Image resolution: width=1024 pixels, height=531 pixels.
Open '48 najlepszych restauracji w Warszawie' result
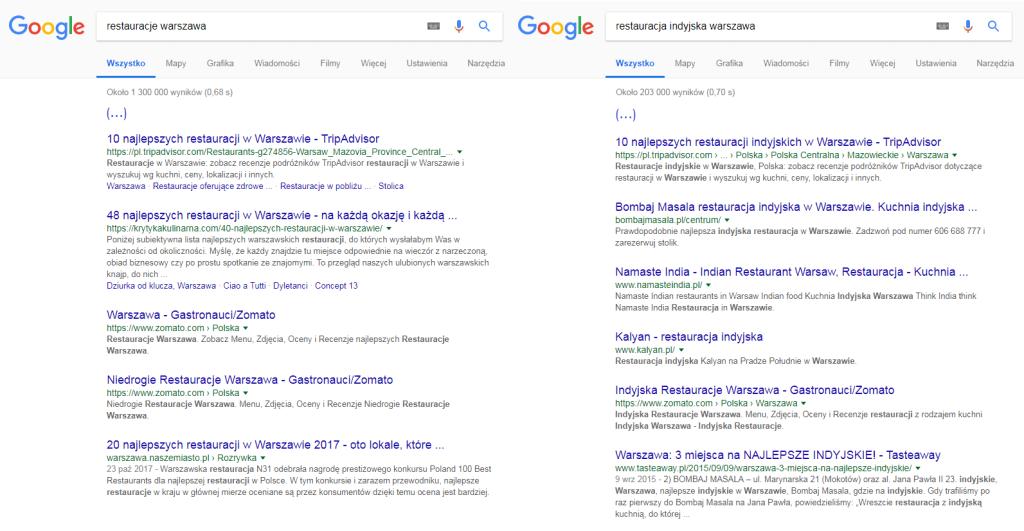[281, 215]
